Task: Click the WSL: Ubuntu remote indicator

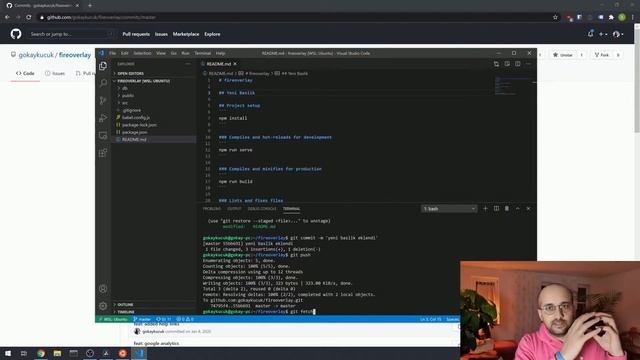Action: 113,319
